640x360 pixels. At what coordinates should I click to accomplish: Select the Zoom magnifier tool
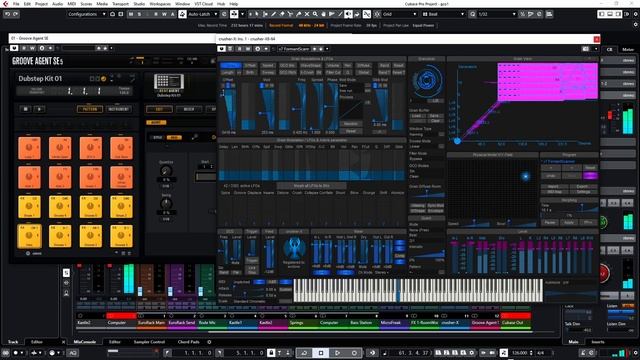coord(315,14)
